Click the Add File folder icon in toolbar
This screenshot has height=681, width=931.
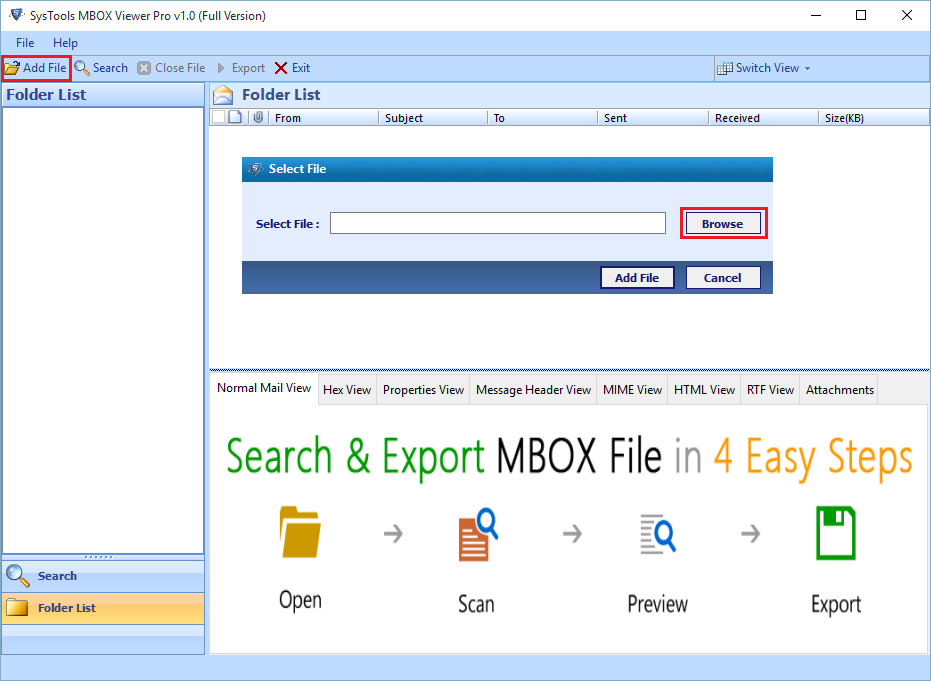12,68
